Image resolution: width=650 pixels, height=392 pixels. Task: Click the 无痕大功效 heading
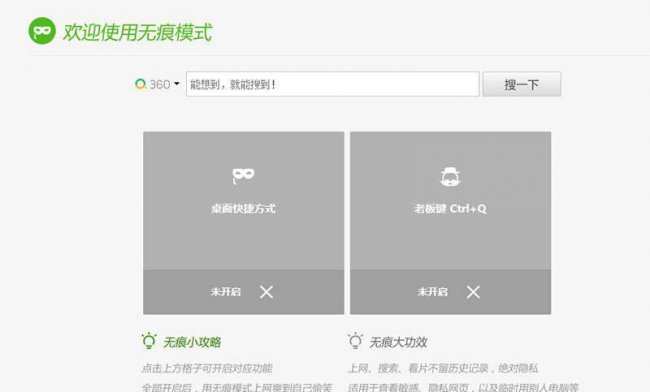pyautogui.click(x=398, y=342)
